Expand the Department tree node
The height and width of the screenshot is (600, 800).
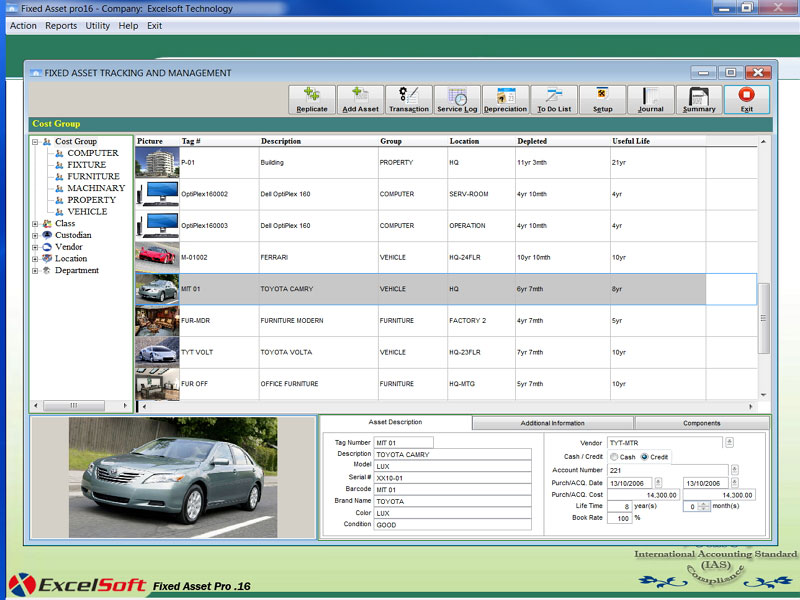click(35, 271)
